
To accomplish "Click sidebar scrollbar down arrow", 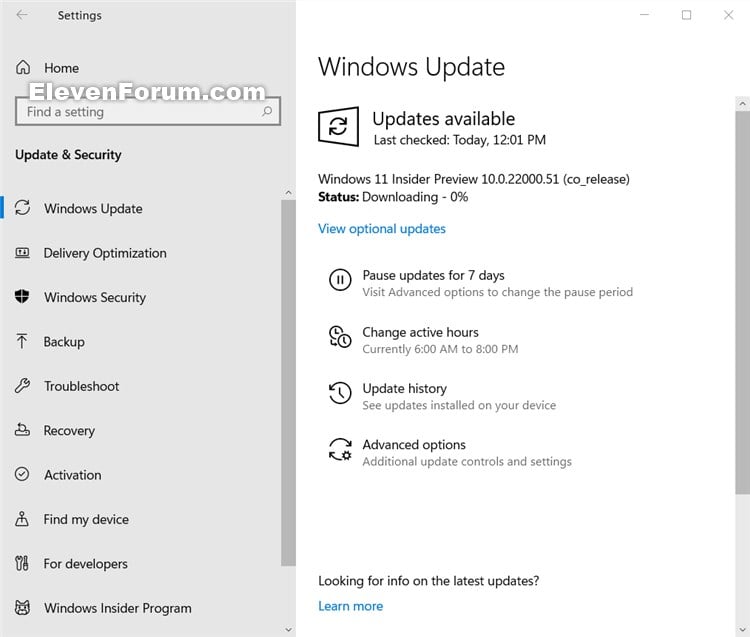I will point(288,629).
